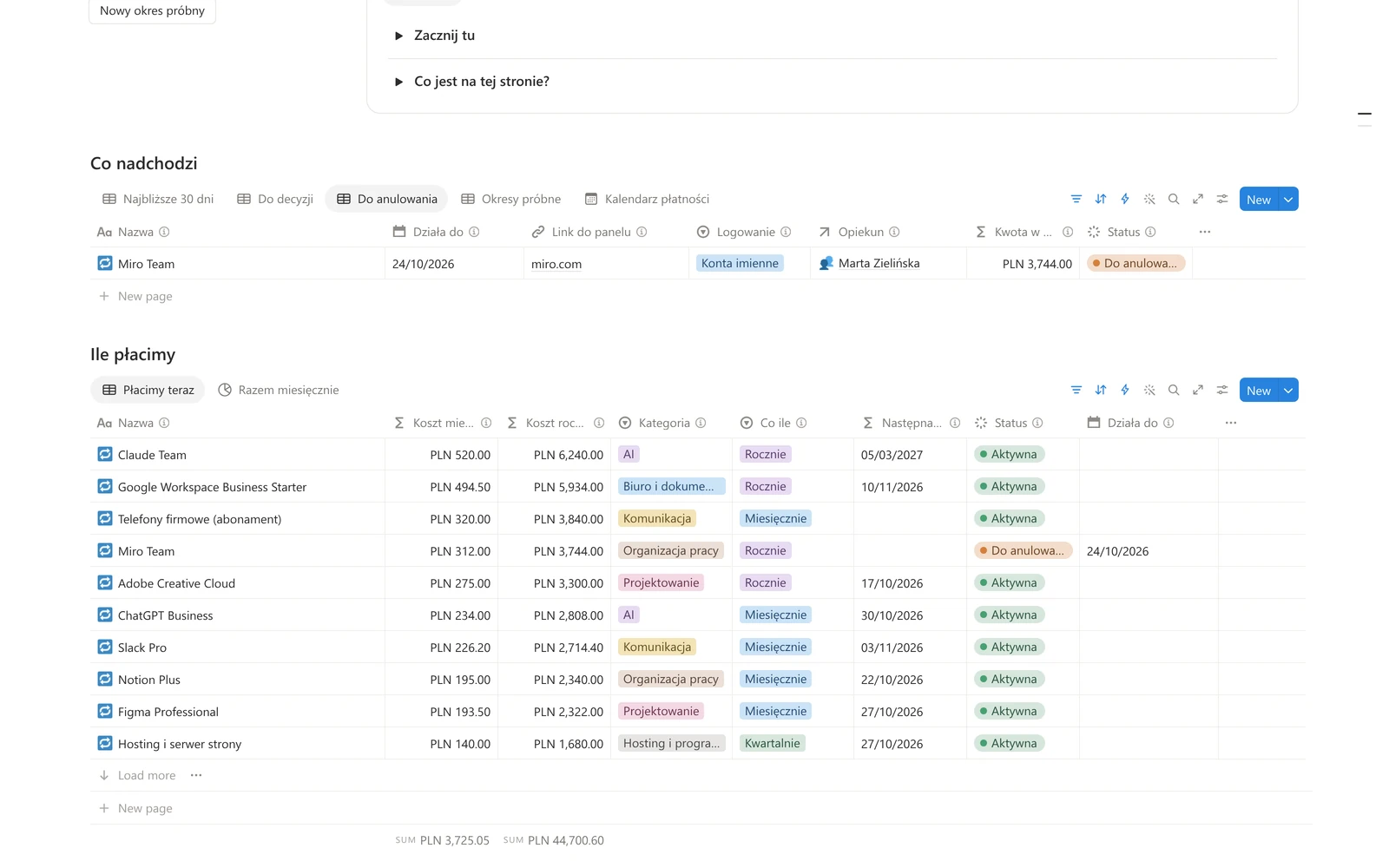Open view settings icon in Ile płacimy

click(1222, 390)
